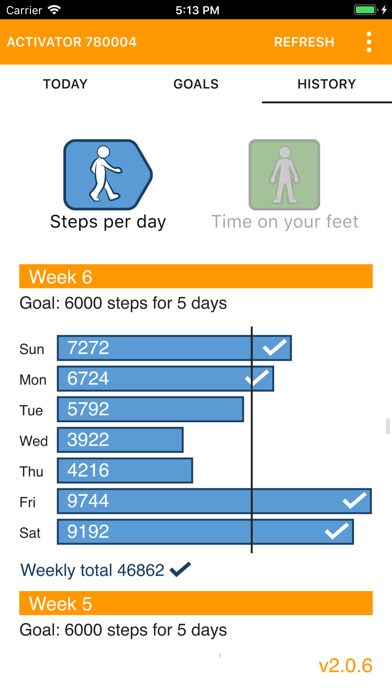392x696 pixels.
Task: Switch to the TODAY tab
Action: click(x=65, y=84)
